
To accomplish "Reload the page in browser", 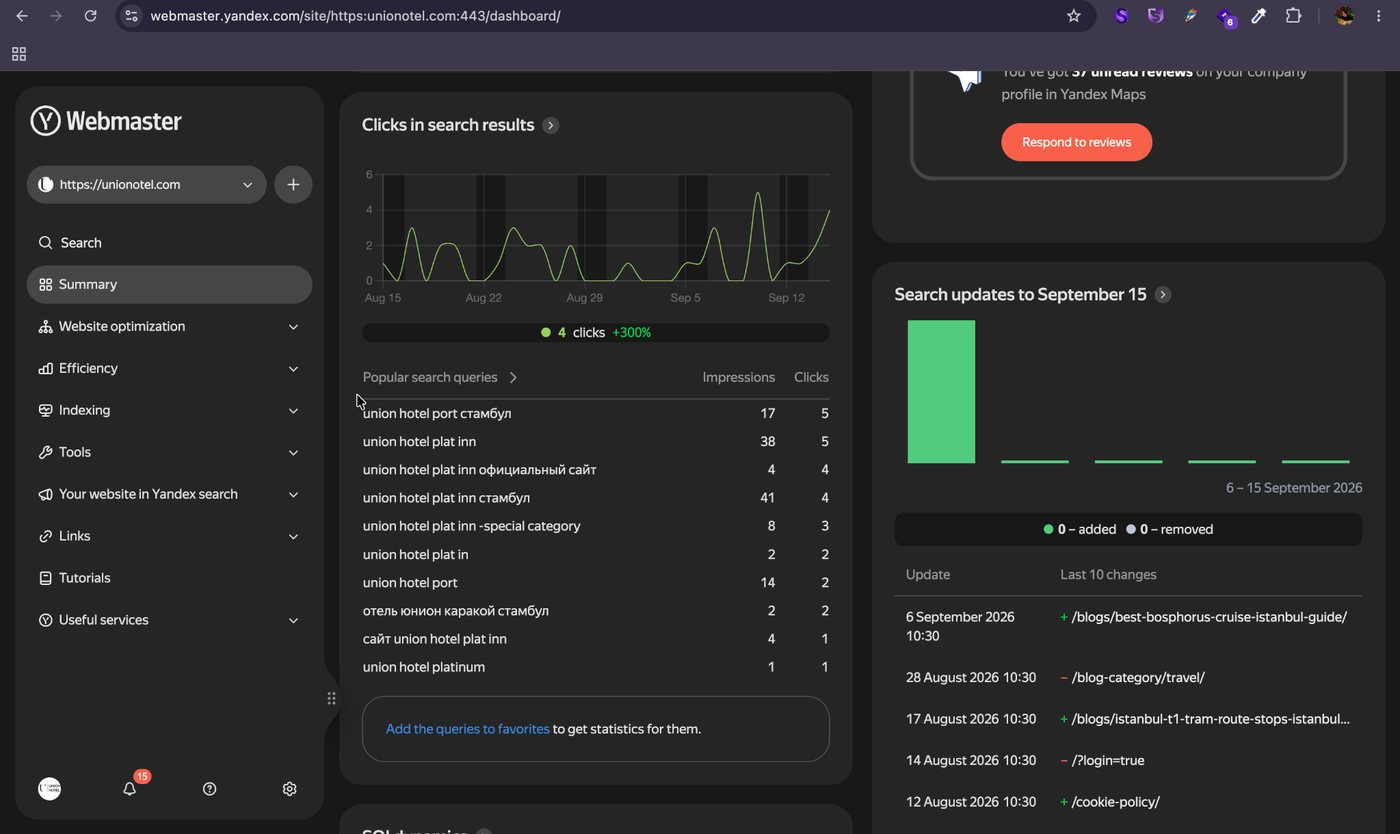I will [90, 16].
